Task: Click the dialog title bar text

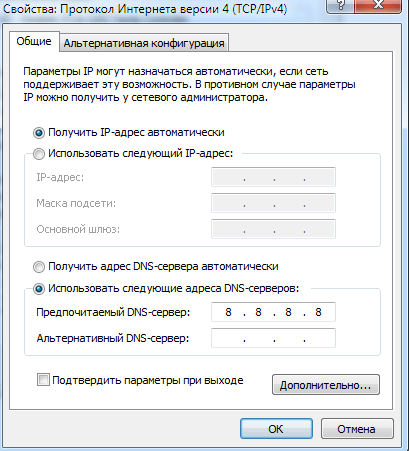Action: click(x=145, y=9)
